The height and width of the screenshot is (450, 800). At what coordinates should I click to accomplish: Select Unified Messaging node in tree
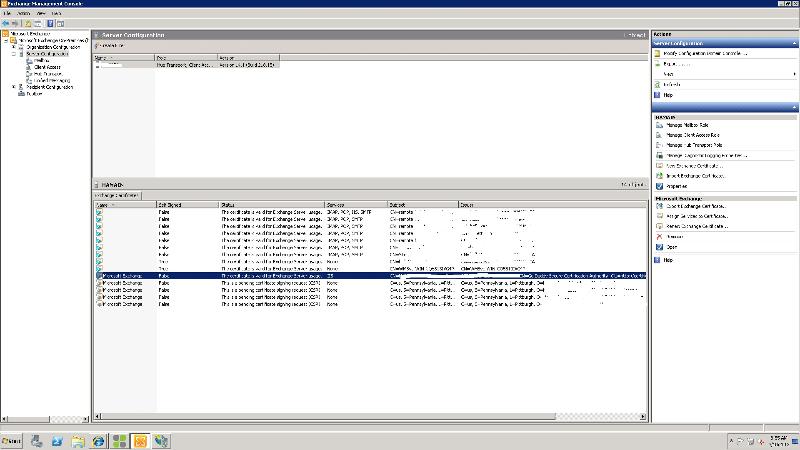coord(52,80)
